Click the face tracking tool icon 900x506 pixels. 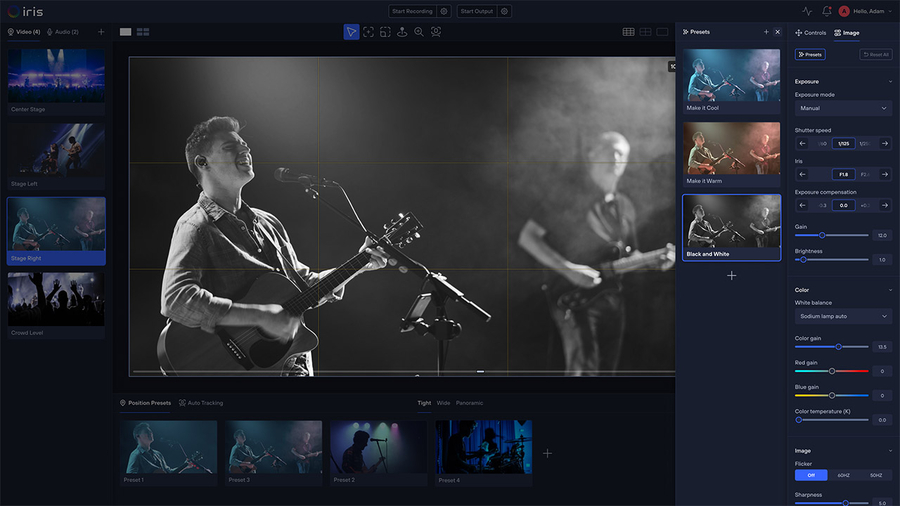tap(436, 32)
